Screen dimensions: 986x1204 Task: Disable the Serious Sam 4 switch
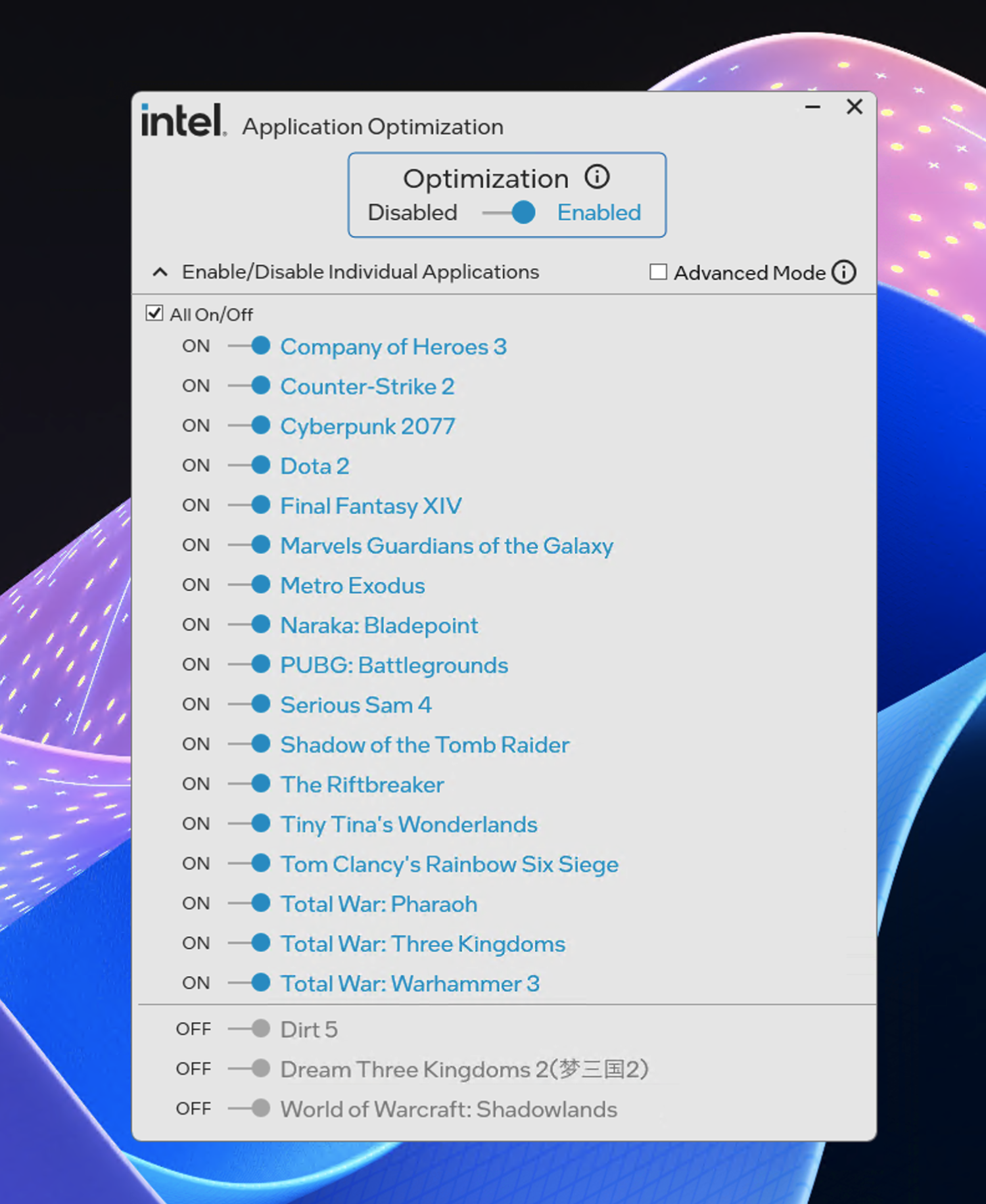[x=249, y=704]
